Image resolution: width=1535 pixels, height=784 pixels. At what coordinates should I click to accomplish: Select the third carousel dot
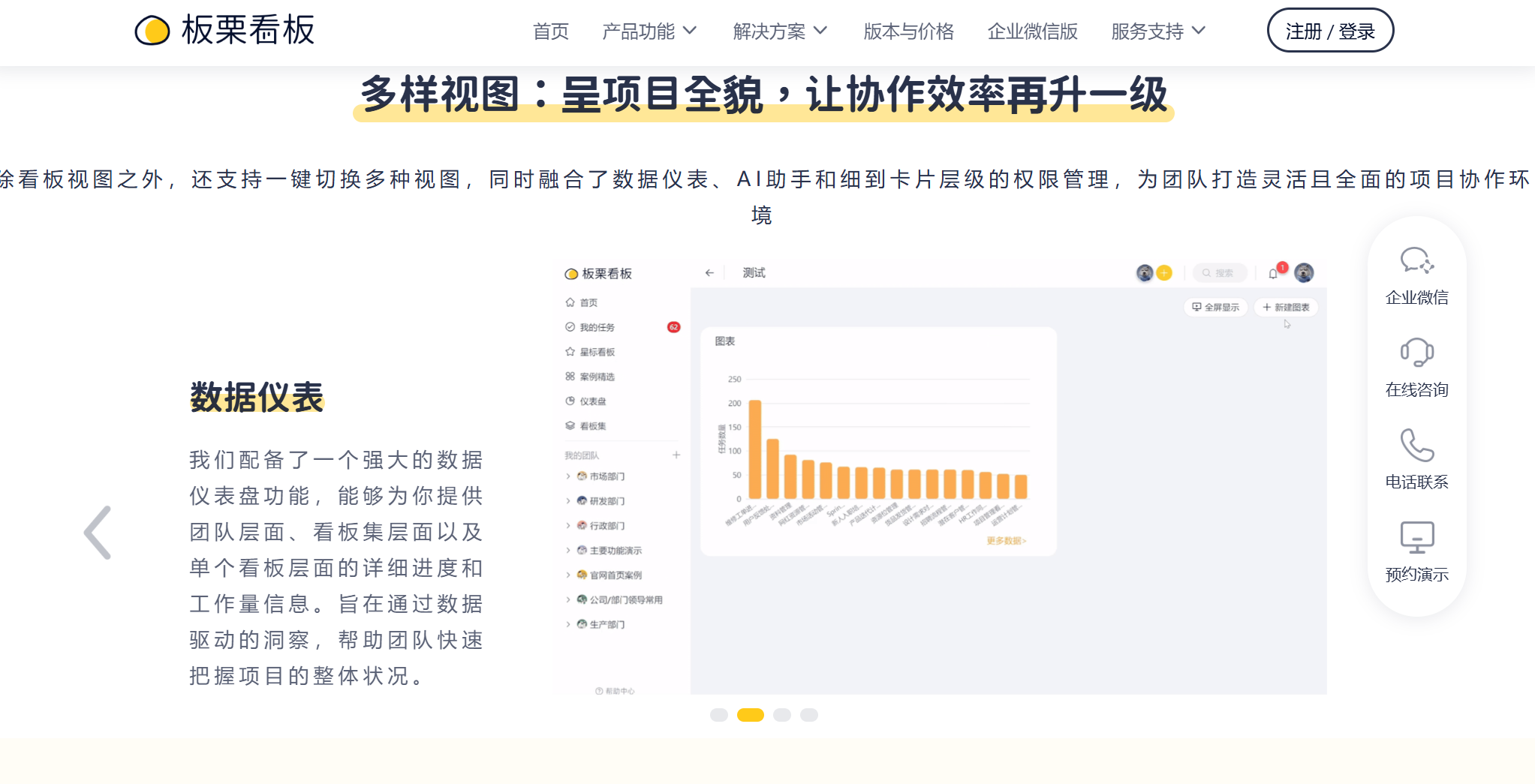click(x=782, y=715)
